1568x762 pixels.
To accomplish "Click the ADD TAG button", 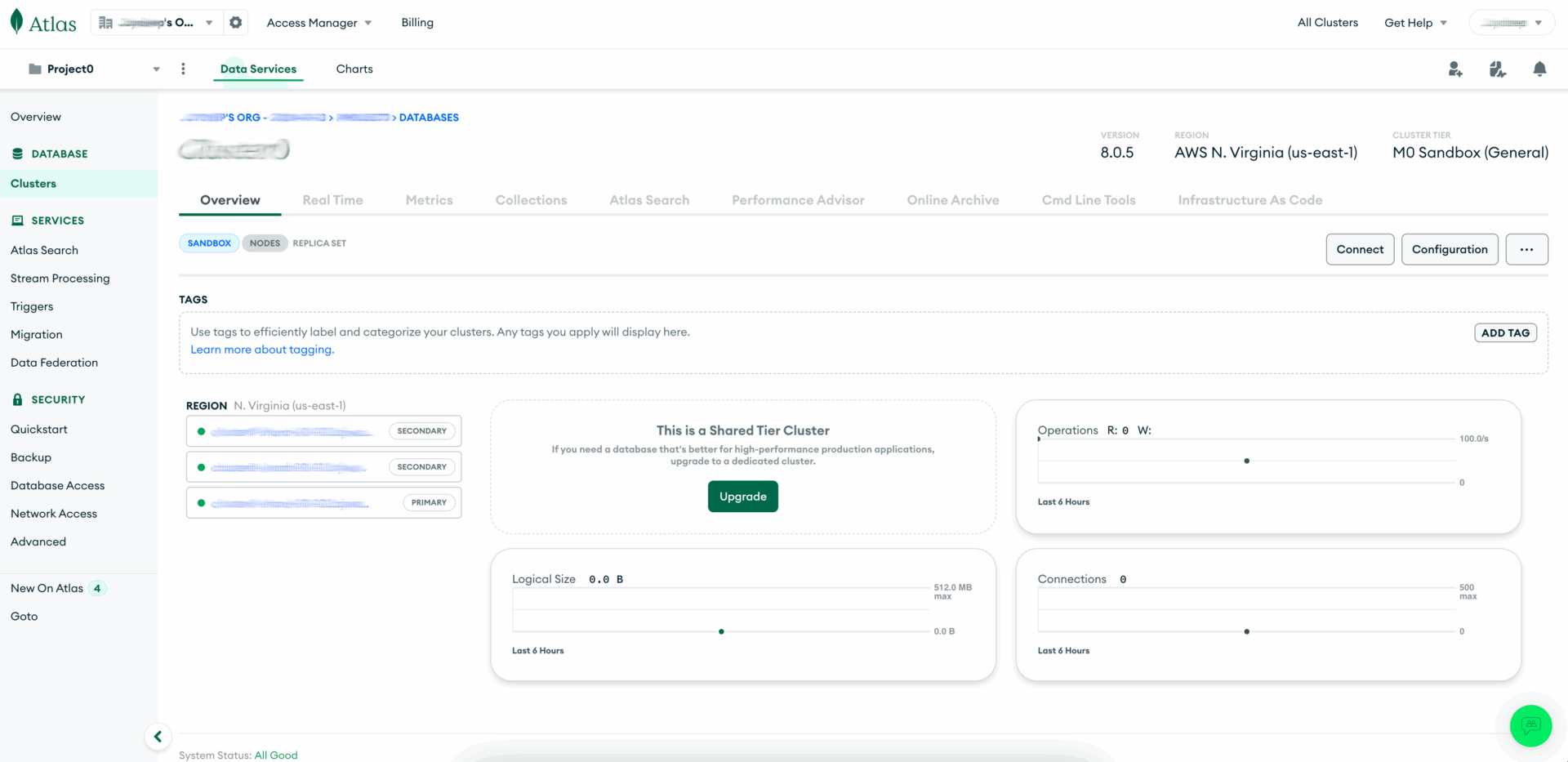I will (1504, 333).
